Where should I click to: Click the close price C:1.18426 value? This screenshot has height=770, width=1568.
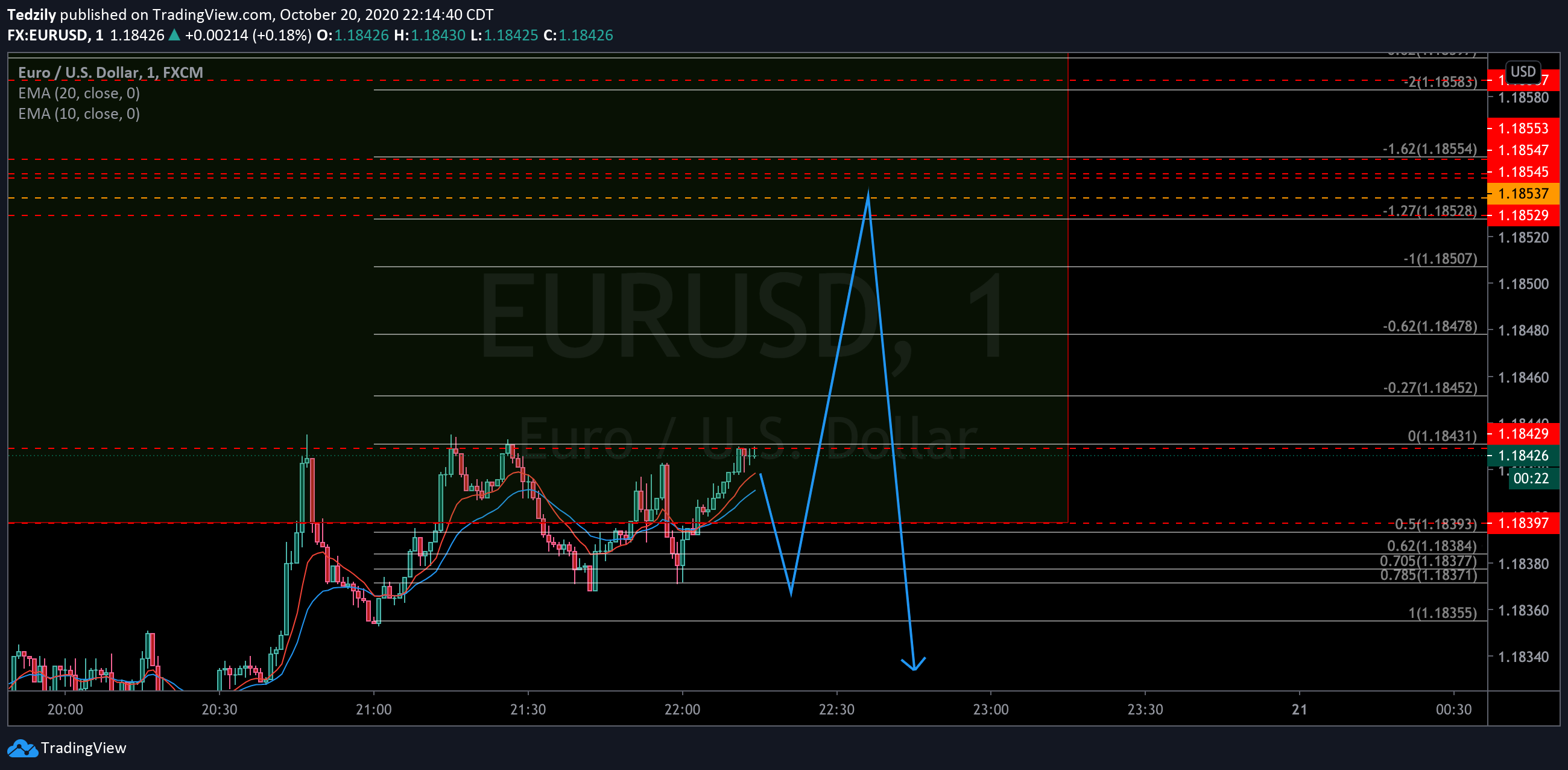click(x=578, y=36)
